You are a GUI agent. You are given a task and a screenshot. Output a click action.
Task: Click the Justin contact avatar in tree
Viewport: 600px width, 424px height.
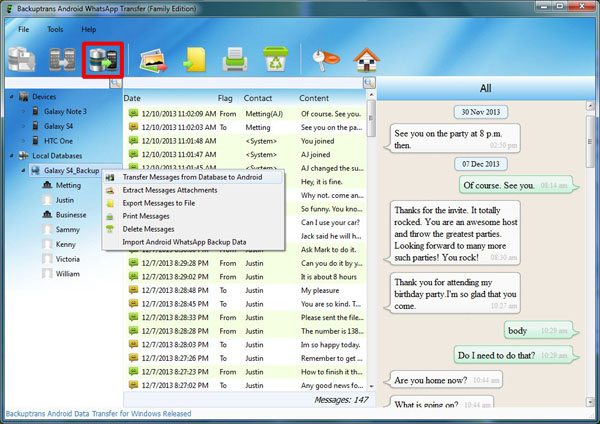coord(47,200)
